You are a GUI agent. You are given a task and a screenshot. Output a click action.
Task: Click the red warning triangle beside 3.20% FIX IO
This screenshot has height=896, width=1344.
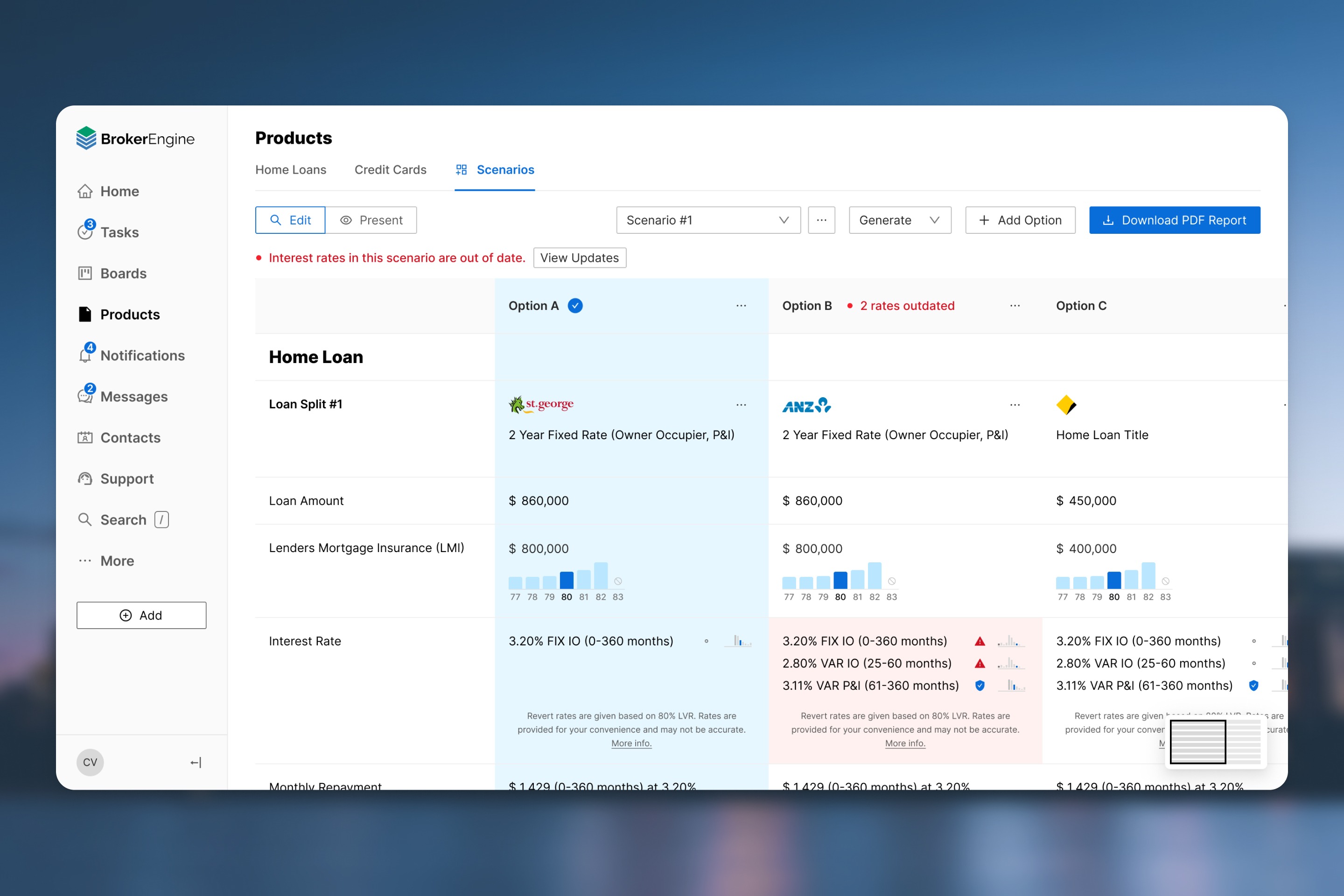tap(980, 641)
